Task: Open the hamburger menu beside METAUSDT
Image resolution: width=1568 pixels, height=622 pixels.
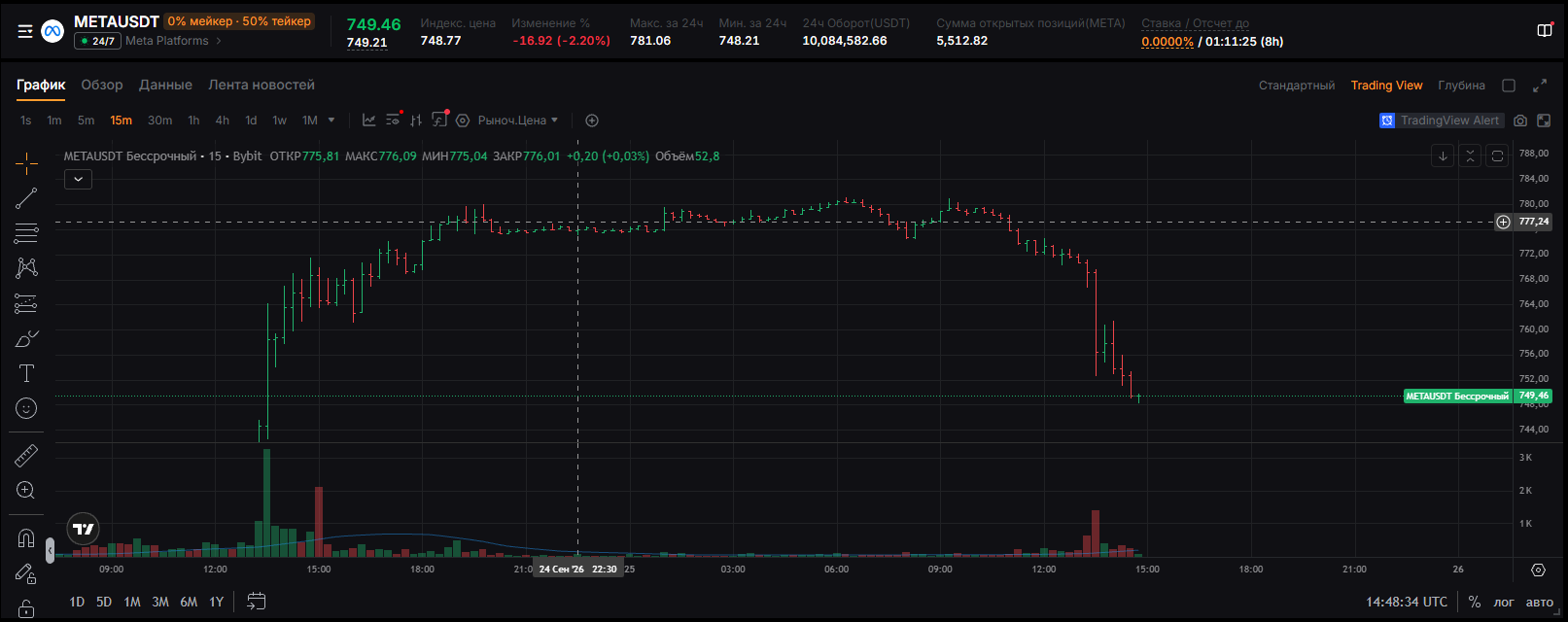Action: coord(25,31)
